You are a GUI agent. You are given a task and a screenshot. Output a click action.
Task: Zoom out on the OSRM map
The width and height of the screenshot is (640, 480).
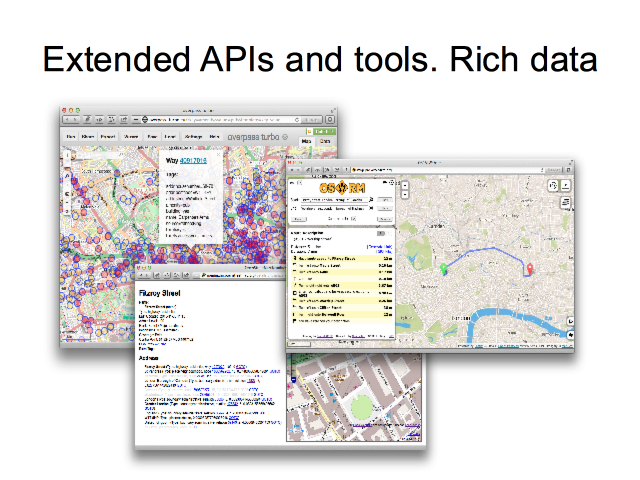point(405,194)
